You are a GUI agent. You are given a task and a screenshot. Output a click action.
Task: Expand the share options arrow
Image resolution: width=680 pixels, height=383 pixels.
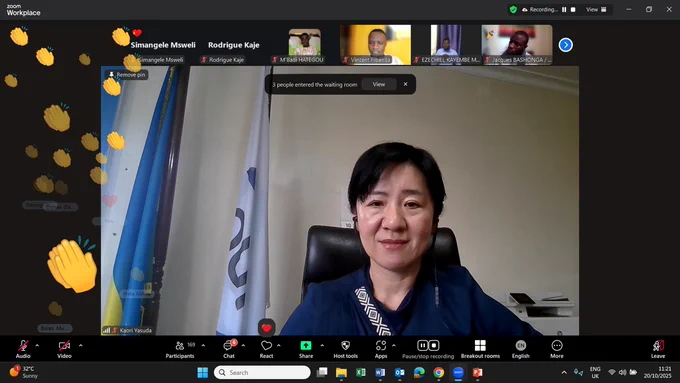click(322, 346)
